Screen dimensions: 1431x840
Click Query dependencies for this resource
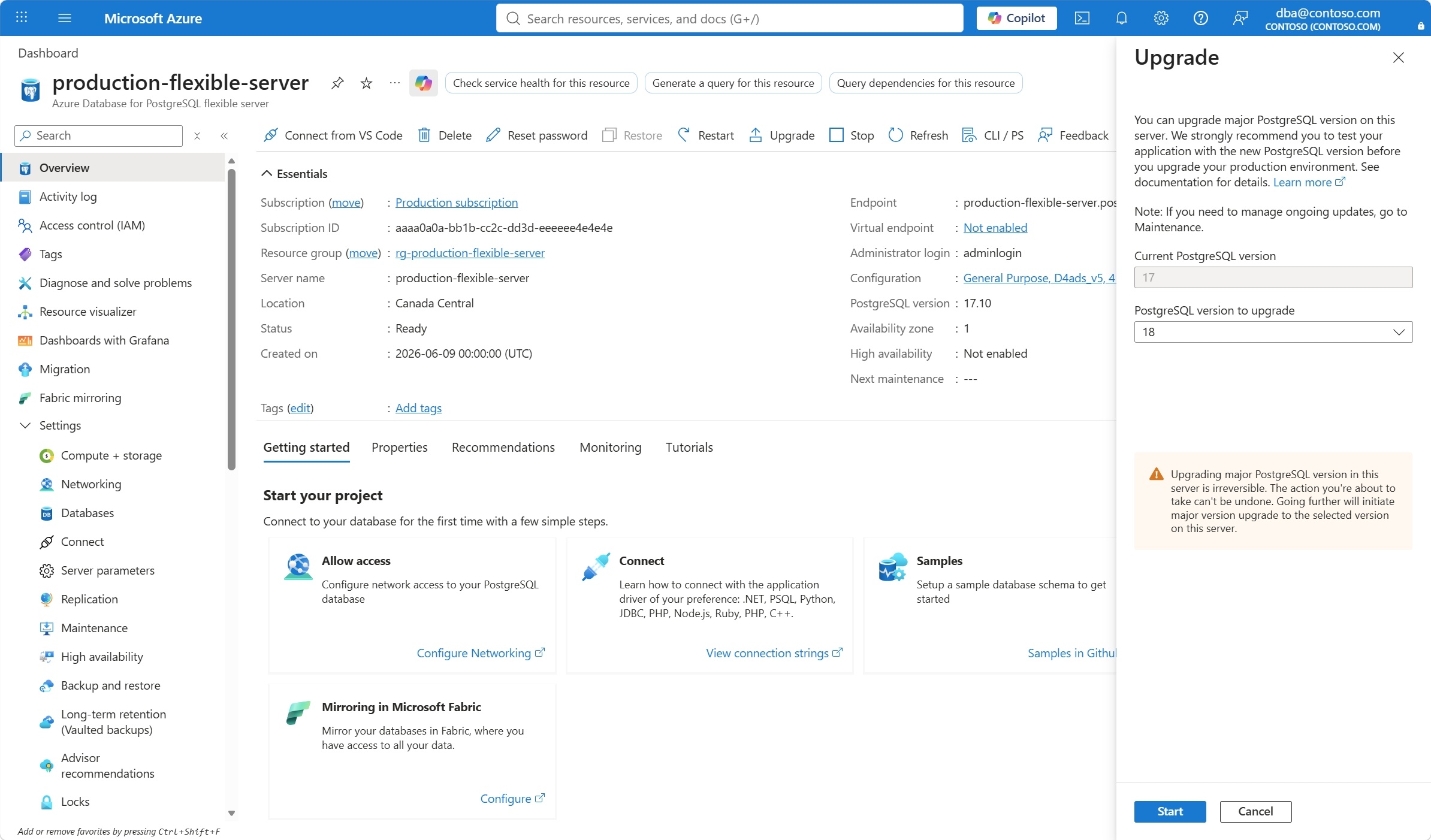(925, 83)
